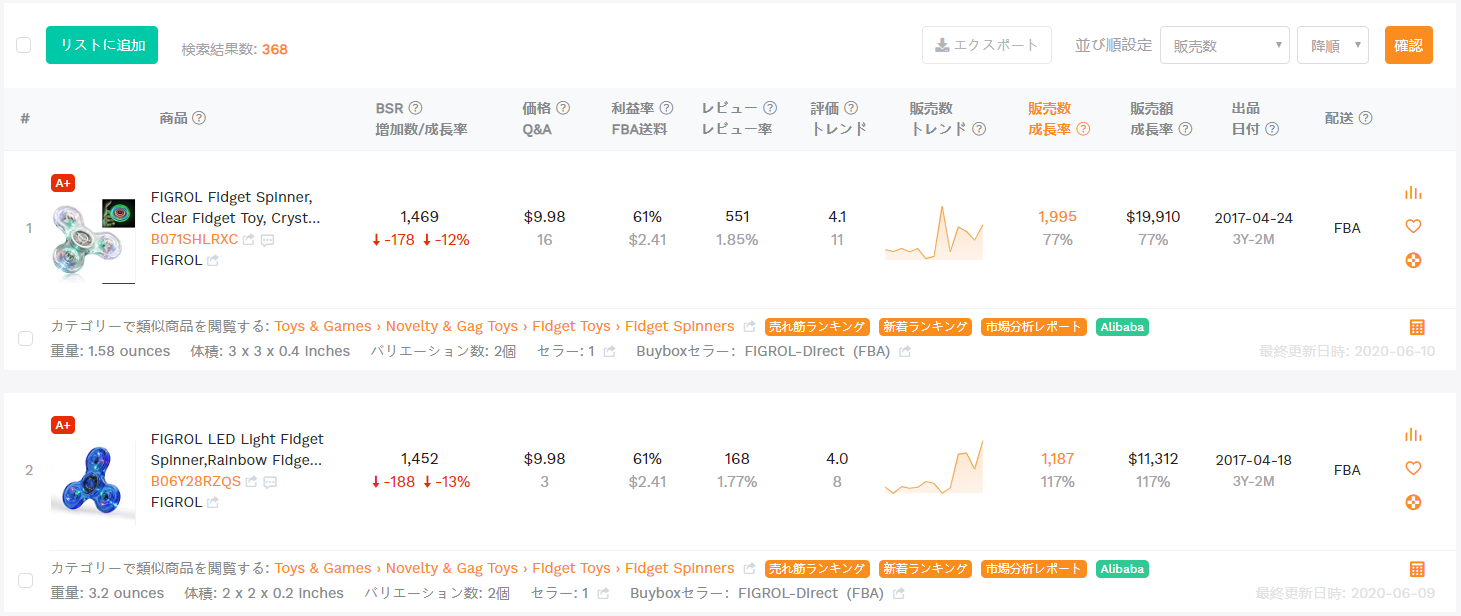Click the リストに追加 button
Viewport: 1461px width, 616px height.
tap(102, 45)
